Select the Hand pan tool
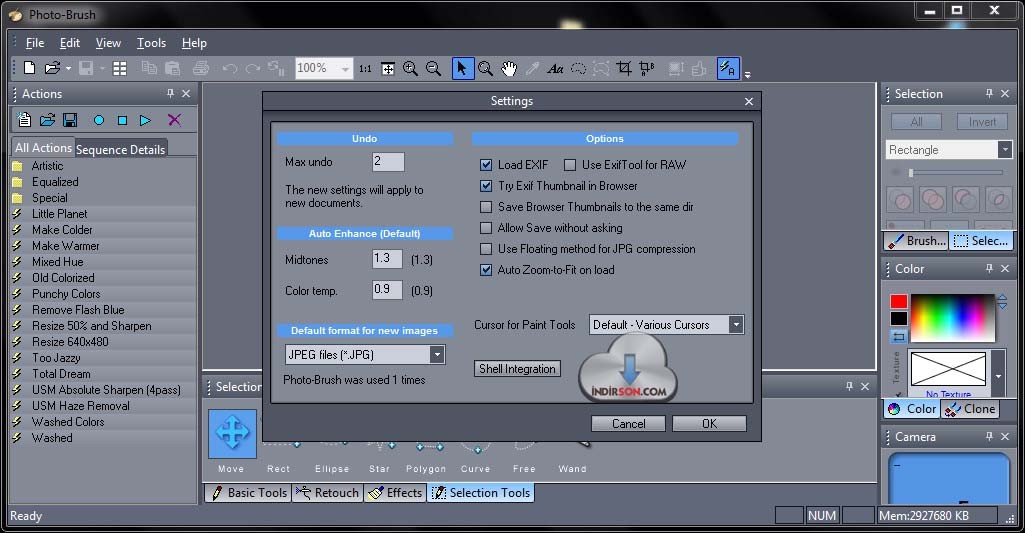 (x=509, y=69)
